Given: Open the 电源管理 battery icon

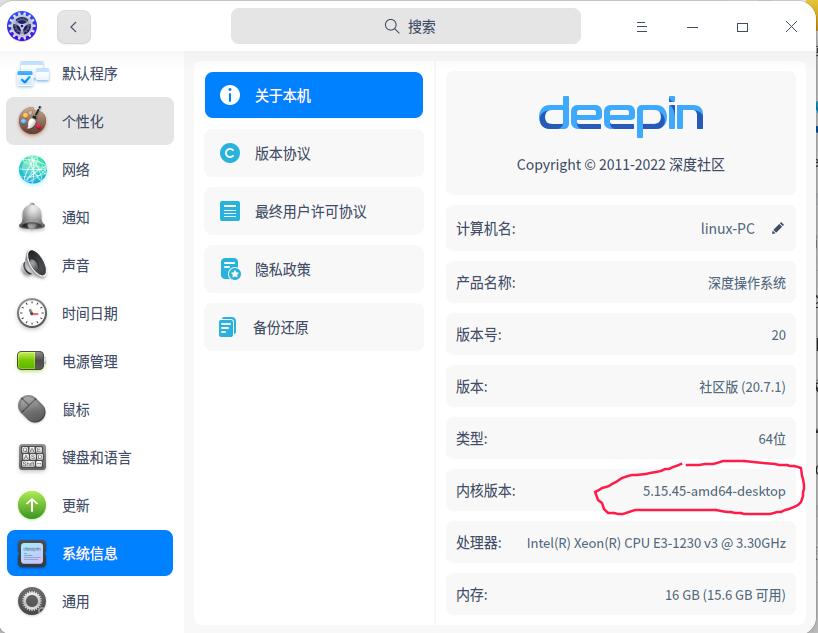Looking at the screenshot, I should 29,361.
